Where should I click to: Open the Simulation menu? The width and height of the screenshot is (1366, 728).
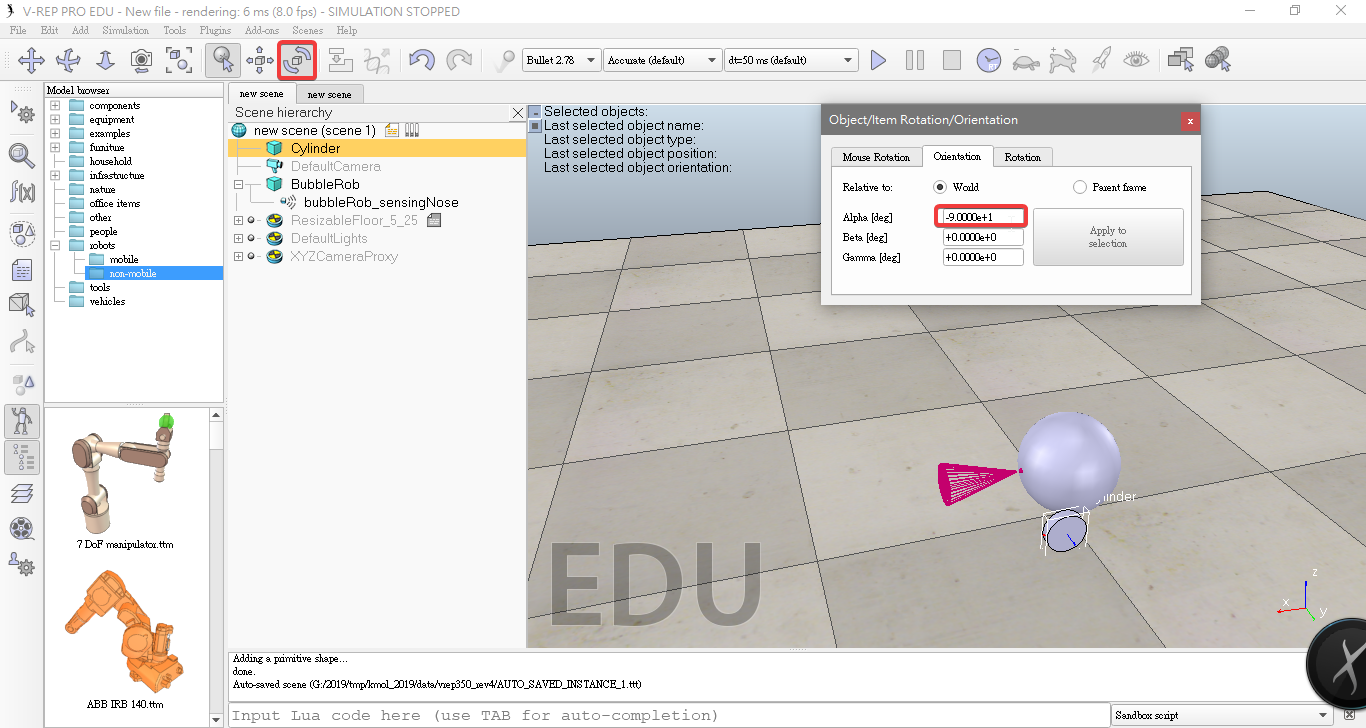point(126,31)
